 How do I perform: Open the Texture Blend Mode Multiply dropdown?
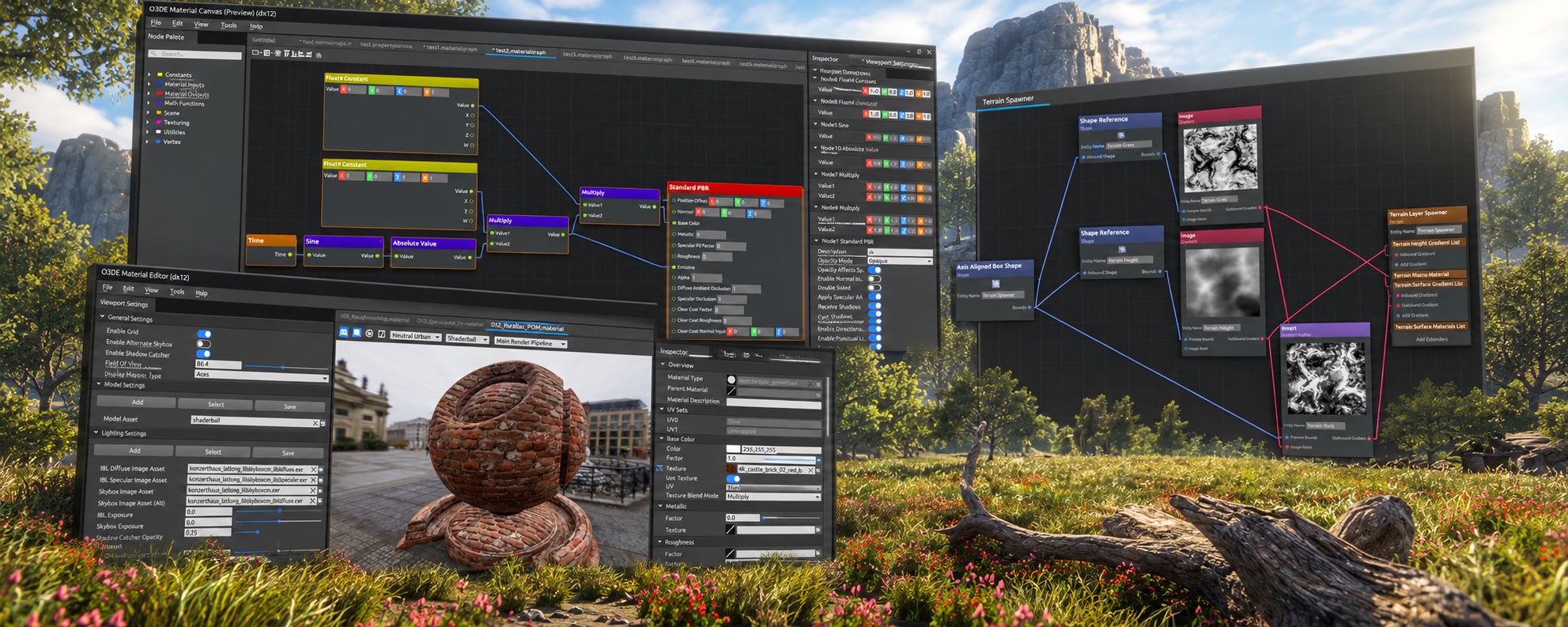tap(773, 497)
